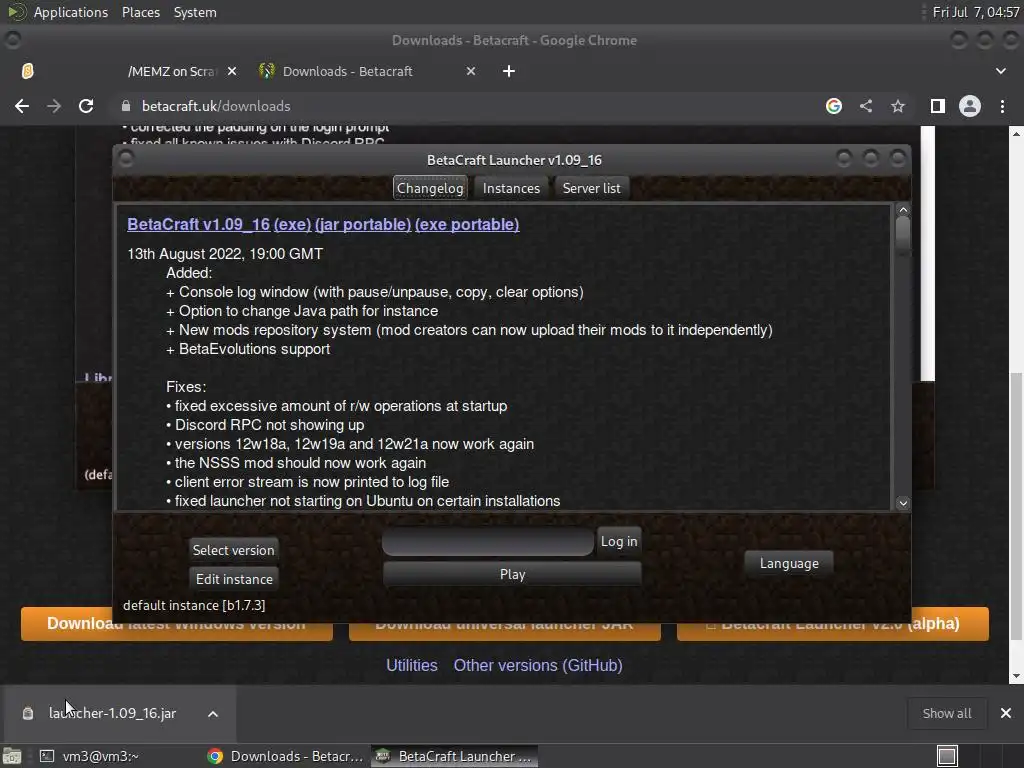Go back in Chrome
1024x768 pixels.
(22, 106)
